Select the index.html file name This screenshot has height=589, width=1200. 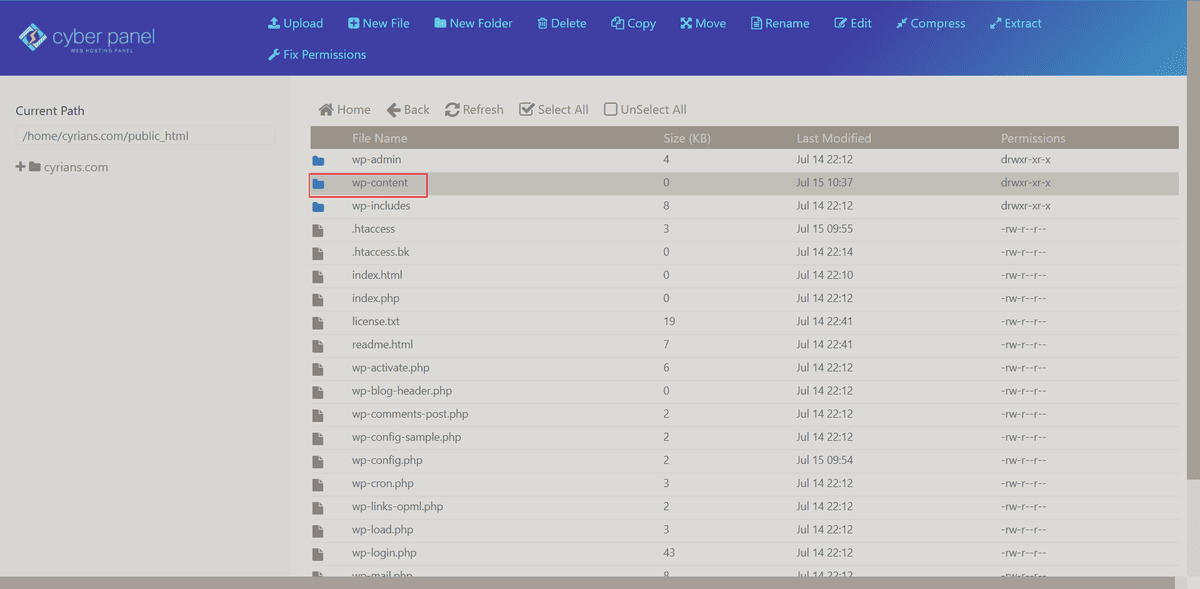(377, 275)
